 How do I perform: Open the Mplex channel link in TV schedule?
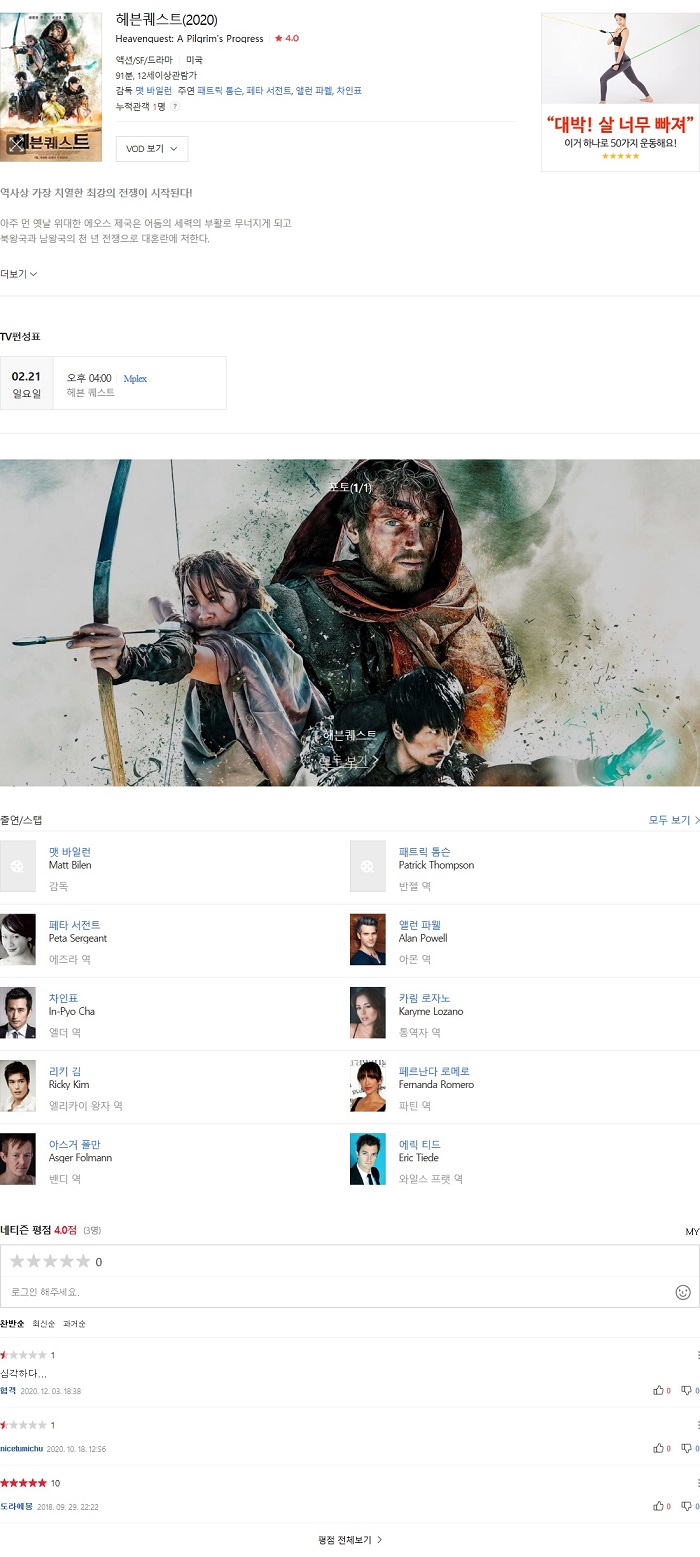(135, 379)
